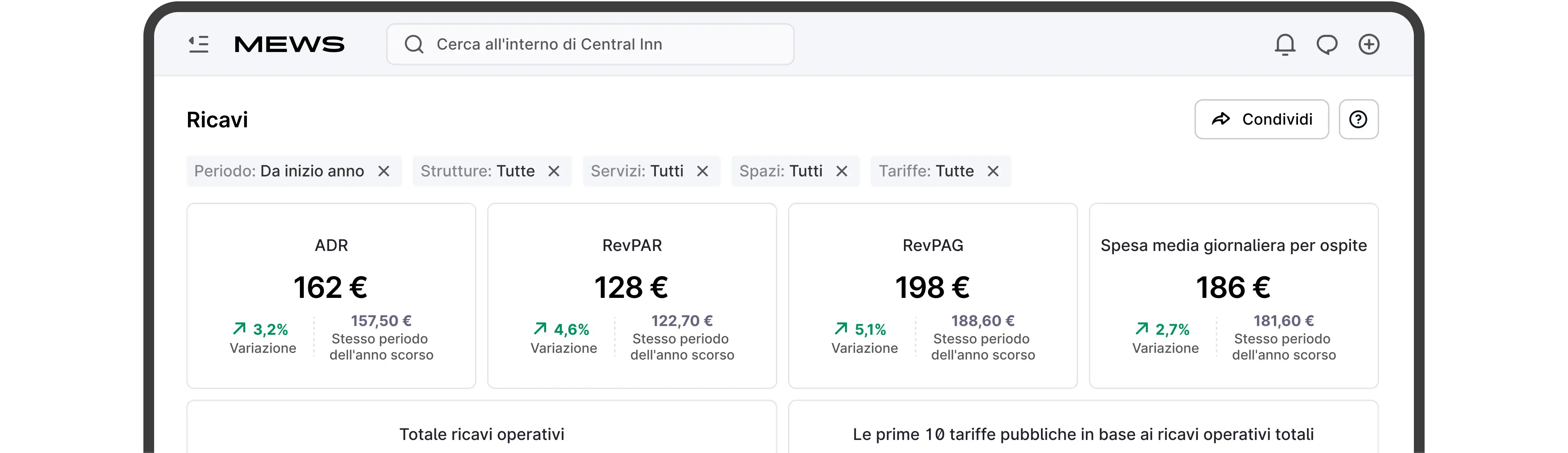
Task: Open the chat messages icon
Action: (x=1327, y=45)
